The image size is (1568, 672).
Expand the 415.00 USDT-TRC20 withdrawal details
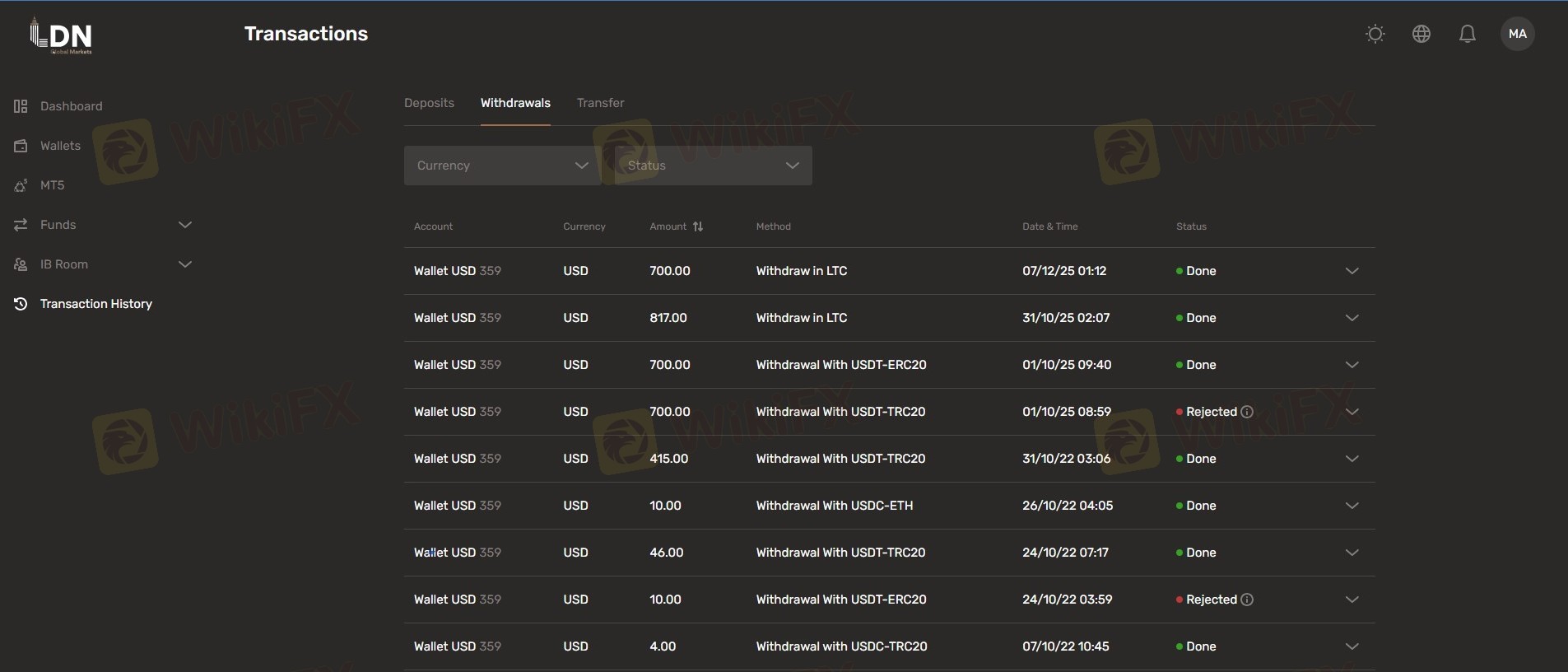click(x=1352, y=459)
